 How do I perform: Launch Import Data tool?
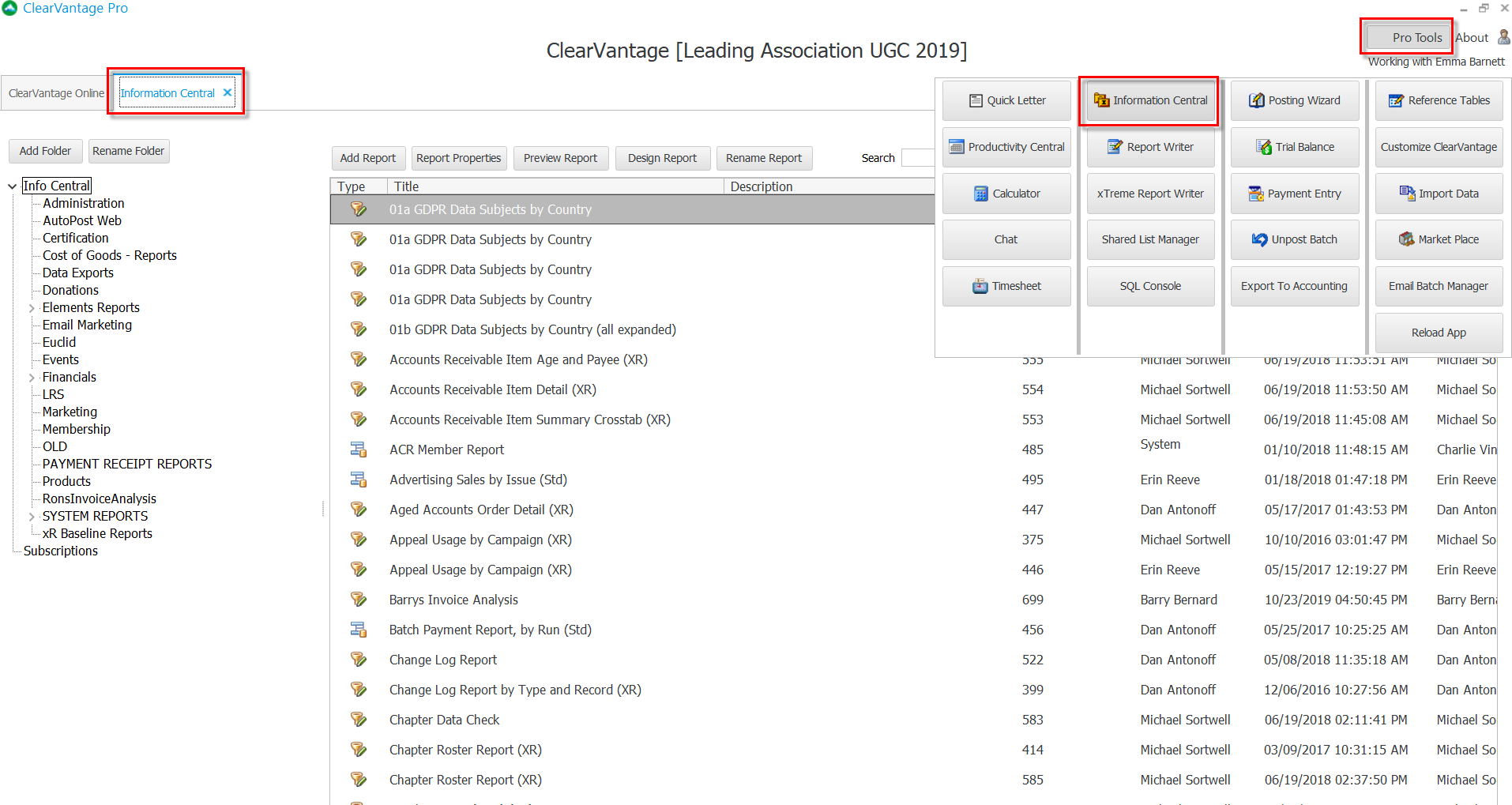coord(1439,194)
